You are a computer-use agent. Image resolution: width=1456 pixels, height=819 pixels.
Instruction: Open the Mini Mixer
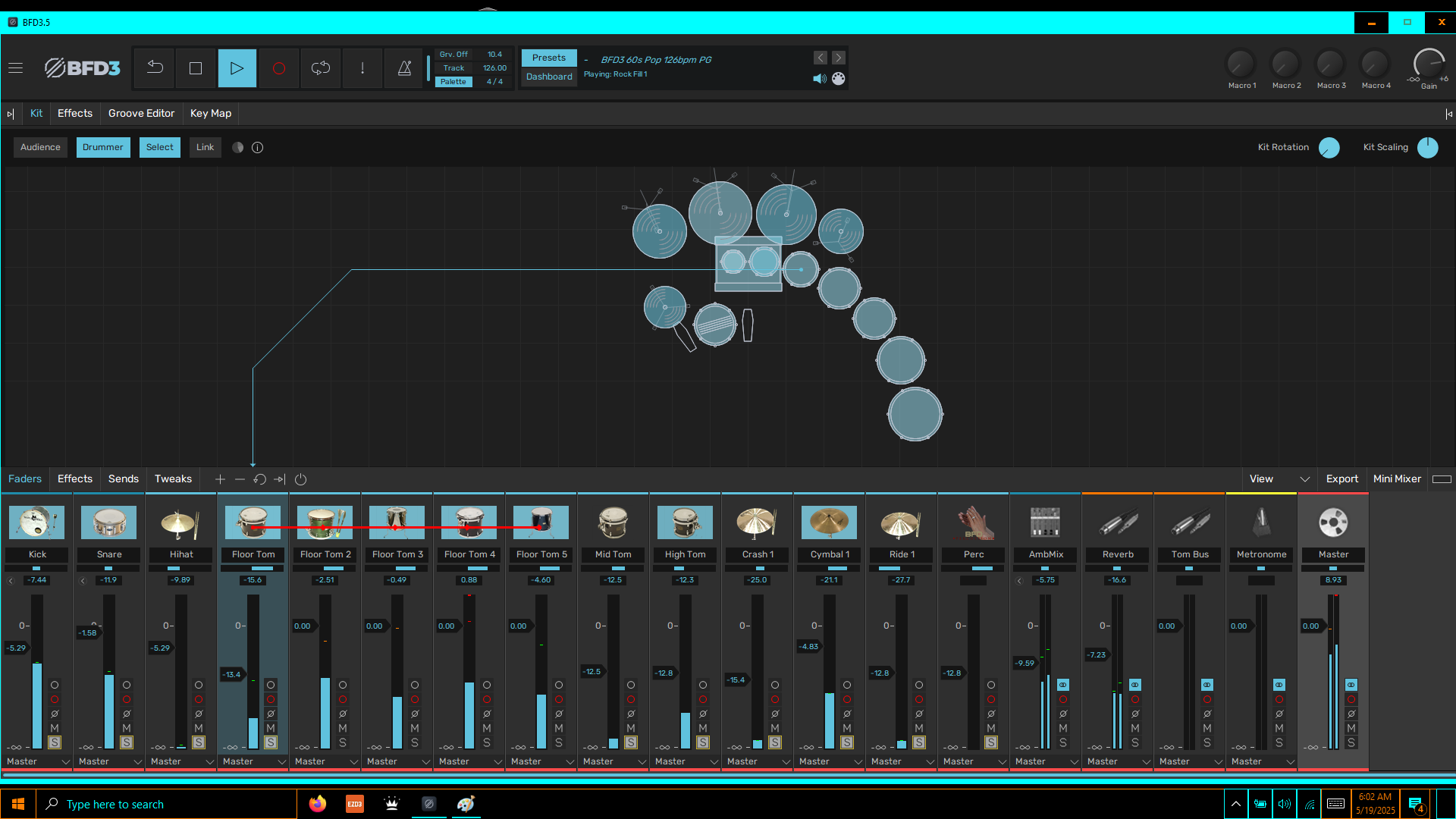[1397, 479]
